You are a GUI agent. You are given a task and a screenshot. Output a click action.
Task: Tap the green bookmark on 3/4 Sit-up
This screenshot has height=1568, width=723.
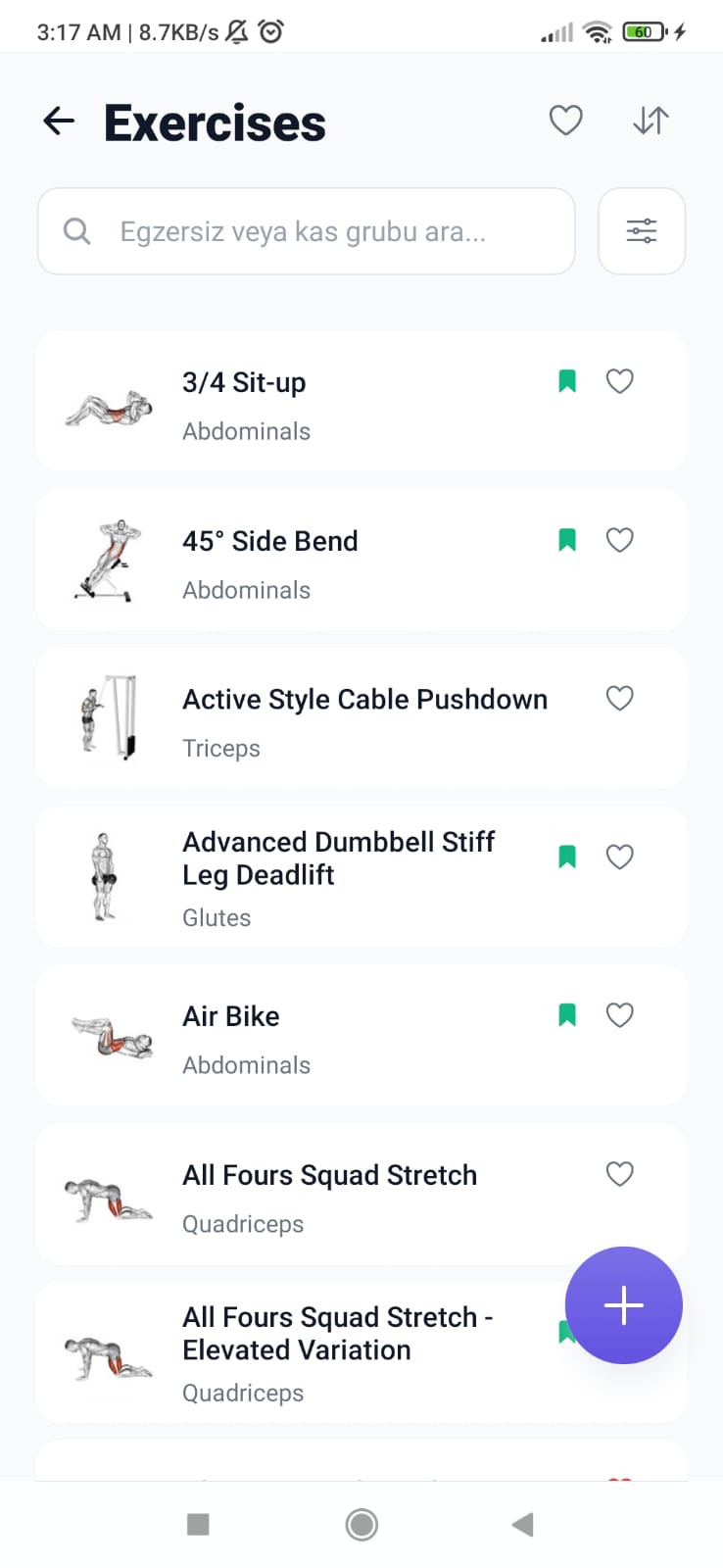(x=567, y=381)
